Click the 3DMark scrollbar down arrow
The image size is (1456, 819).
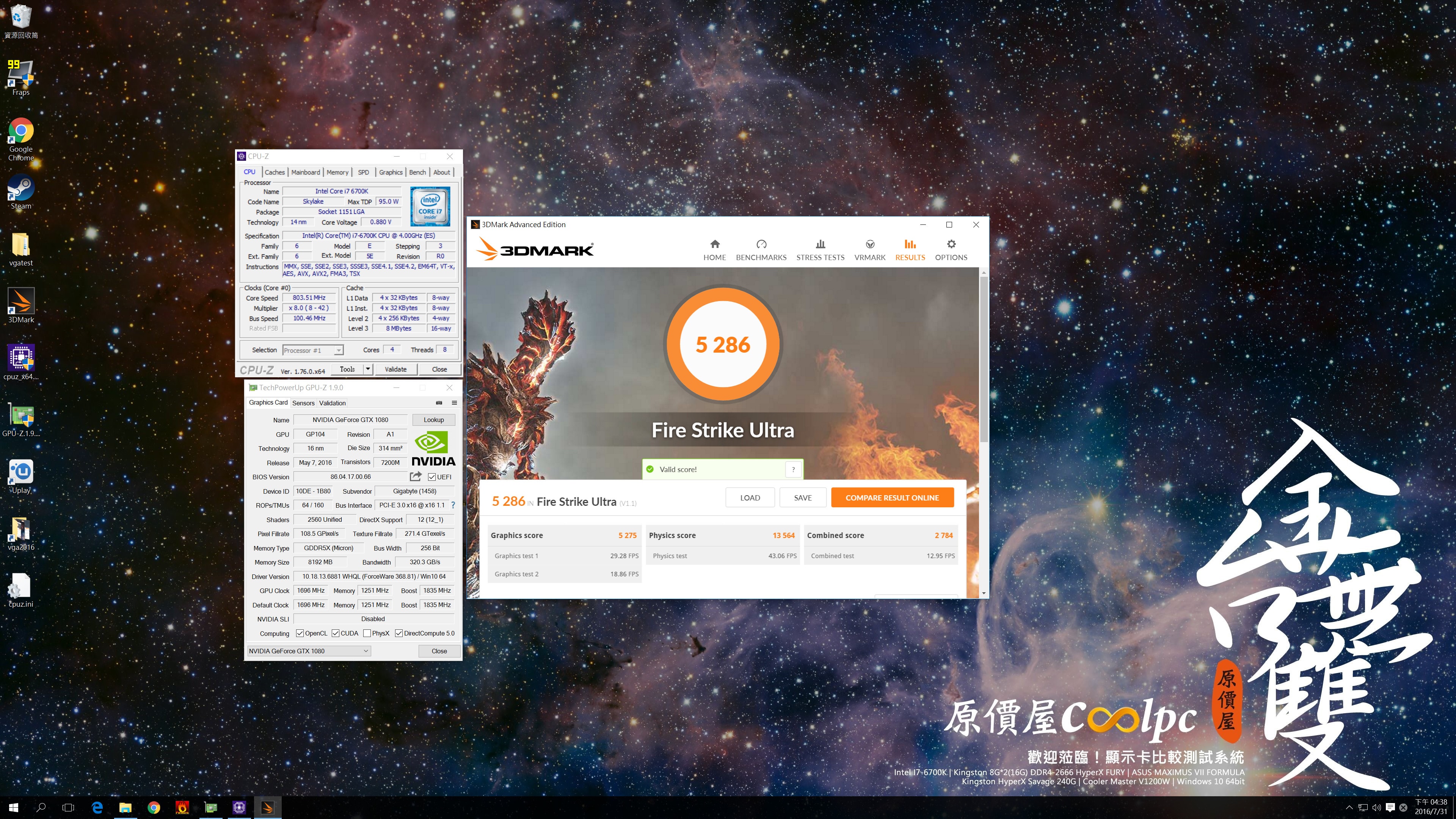tap(984, 593)
